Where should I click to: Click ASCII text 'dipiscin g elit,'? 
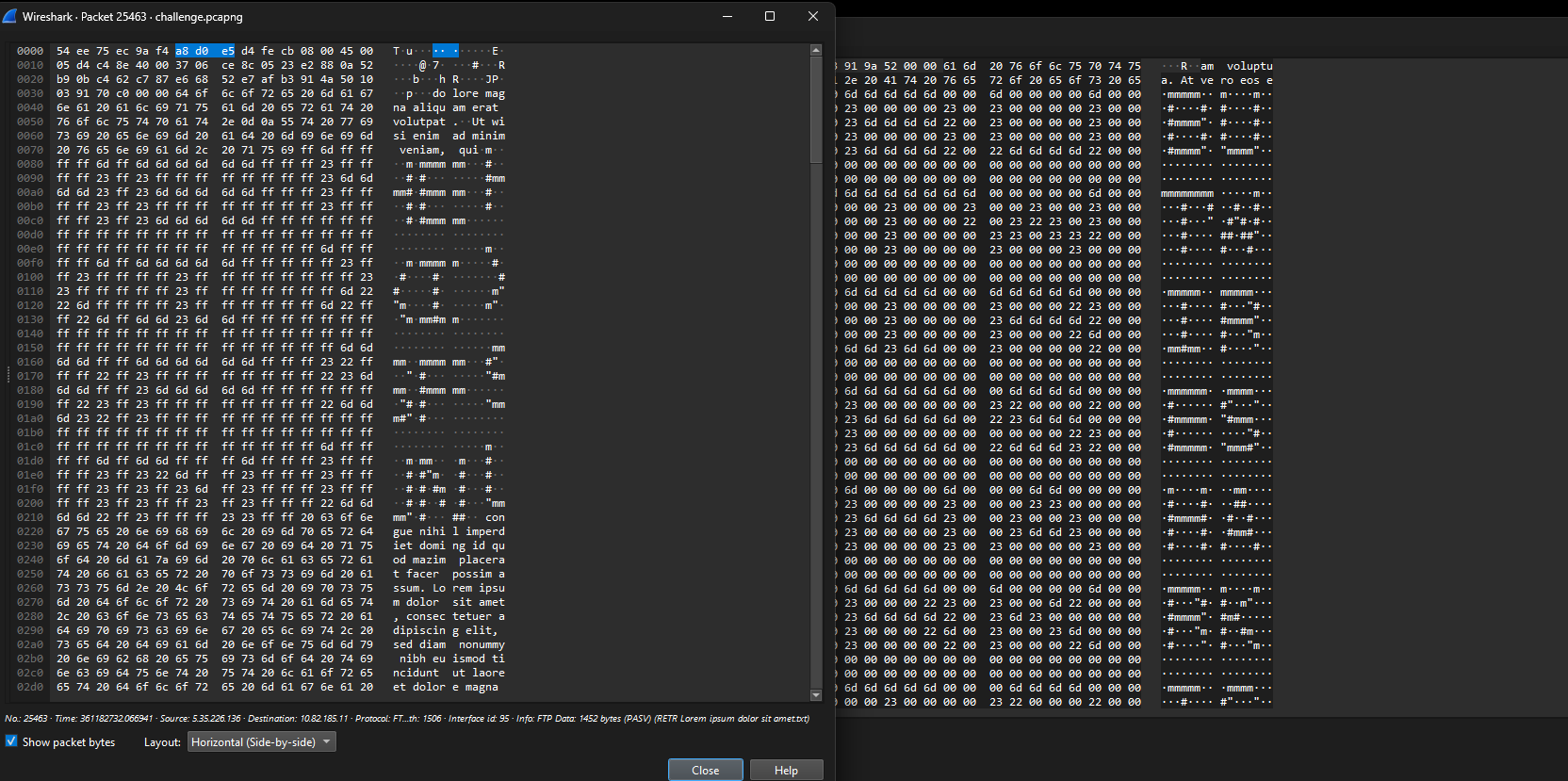[446, 630]
